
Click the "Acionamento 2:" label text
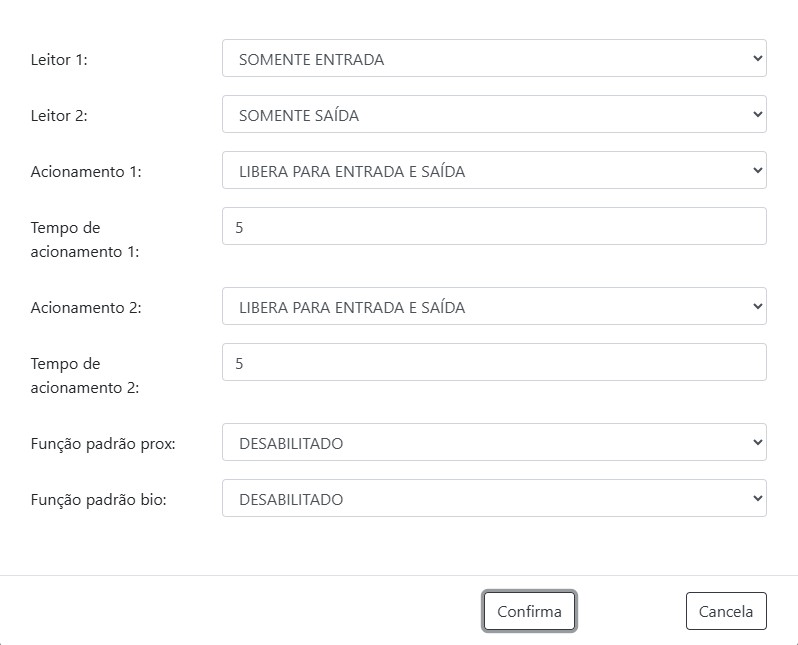86,308
